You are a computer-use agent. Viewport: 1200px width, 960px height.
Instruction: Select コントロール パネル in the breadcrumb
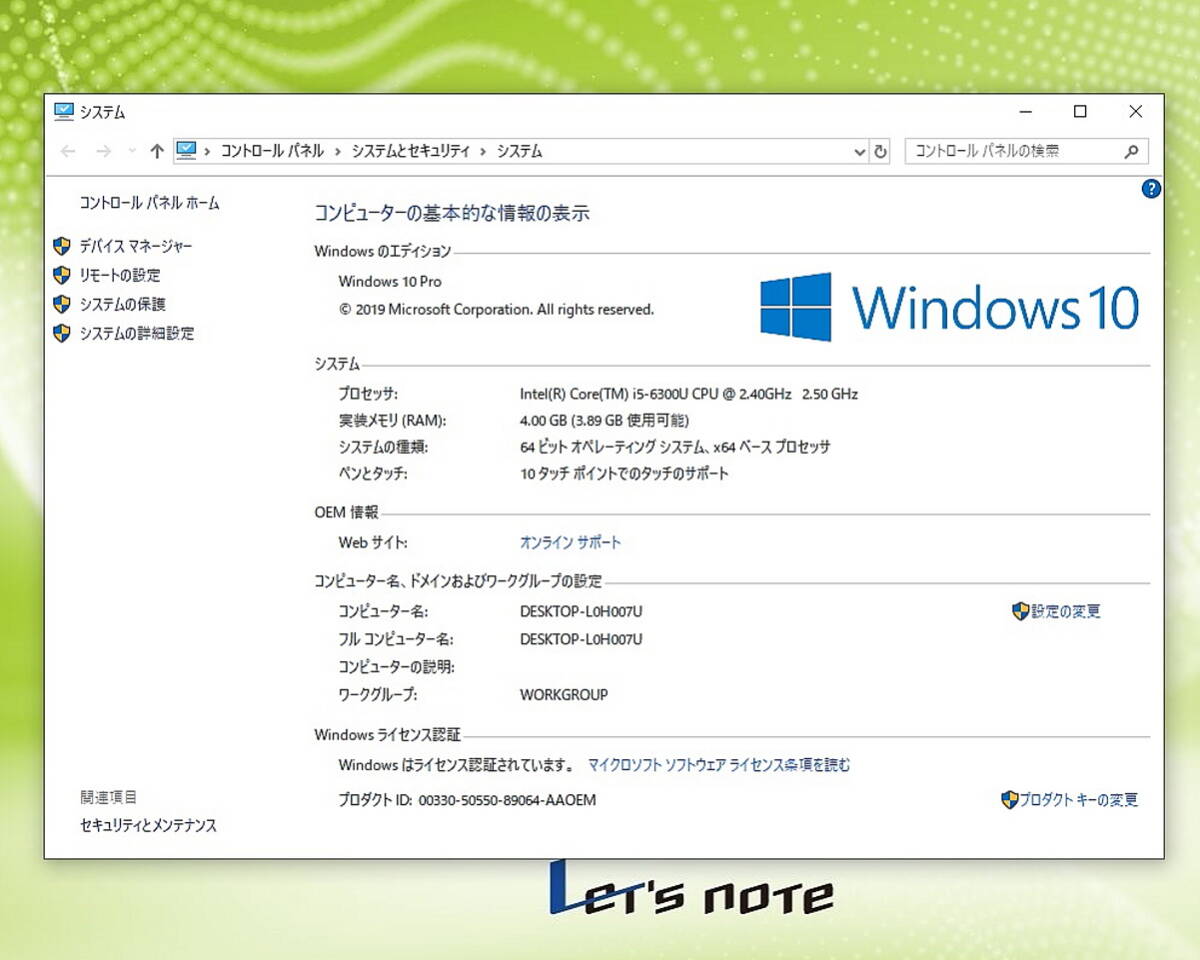coord(272,151)
